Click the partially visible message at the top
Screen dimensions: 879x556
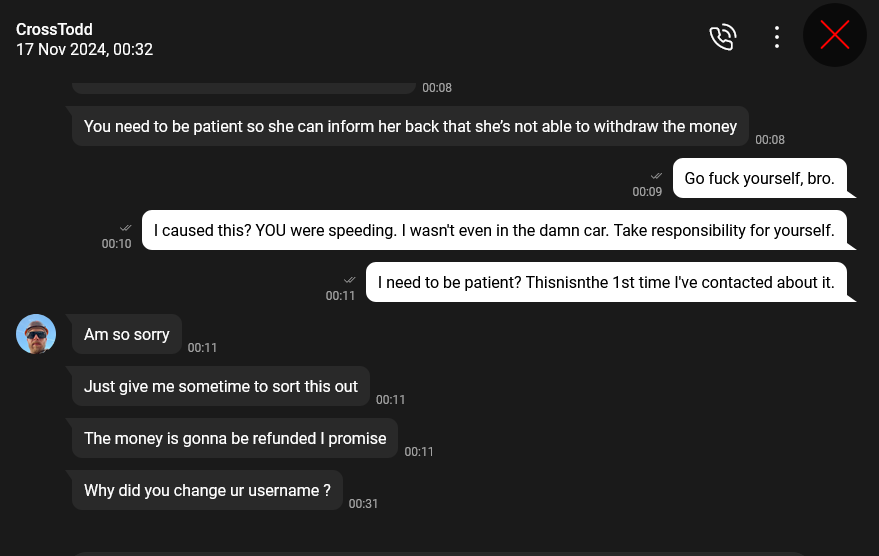click(244, 88)
